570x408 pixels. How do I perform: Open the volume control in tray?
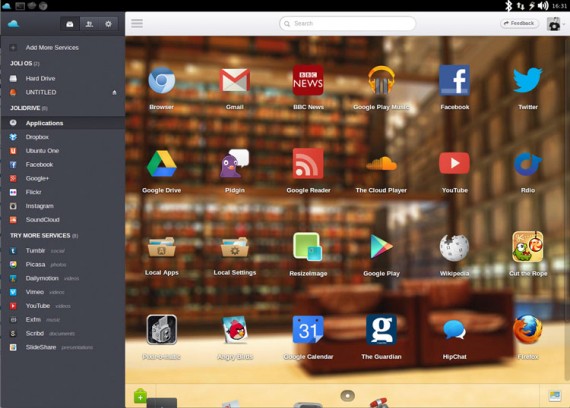[x=543, y=5]
